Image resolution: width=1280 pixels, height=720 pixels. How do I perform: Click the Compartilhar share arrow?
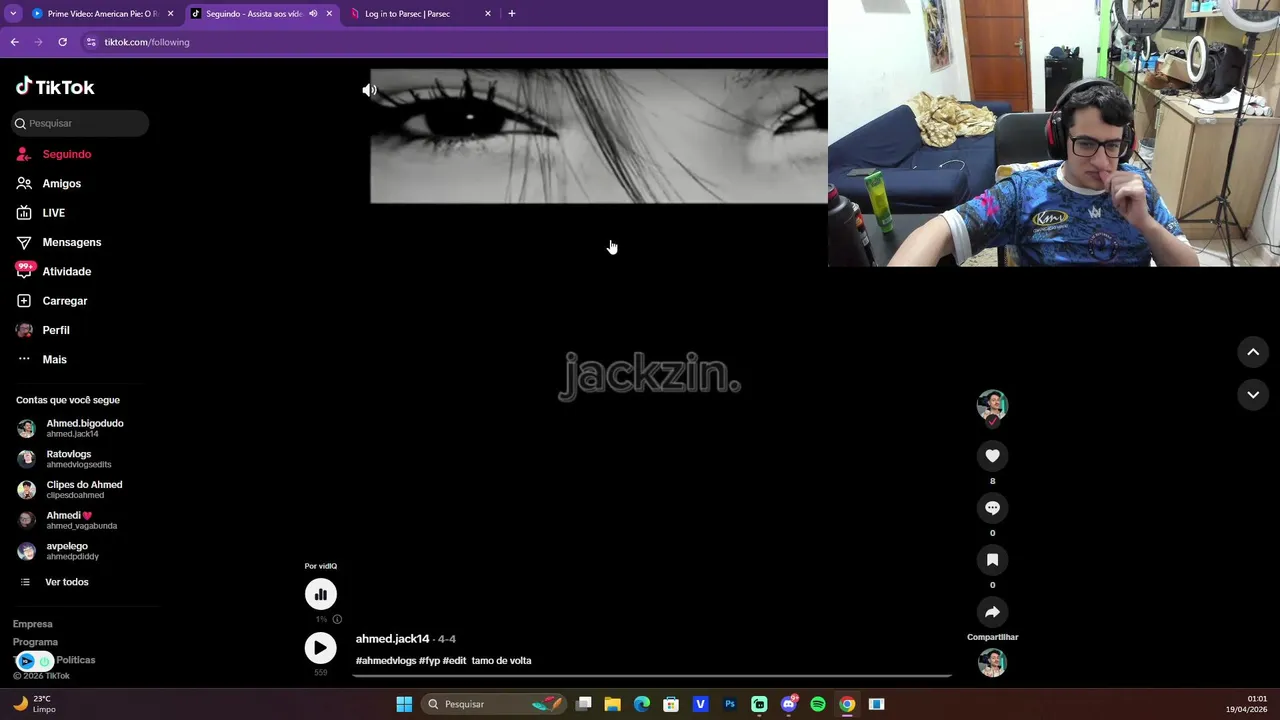(x=992, y=612)
